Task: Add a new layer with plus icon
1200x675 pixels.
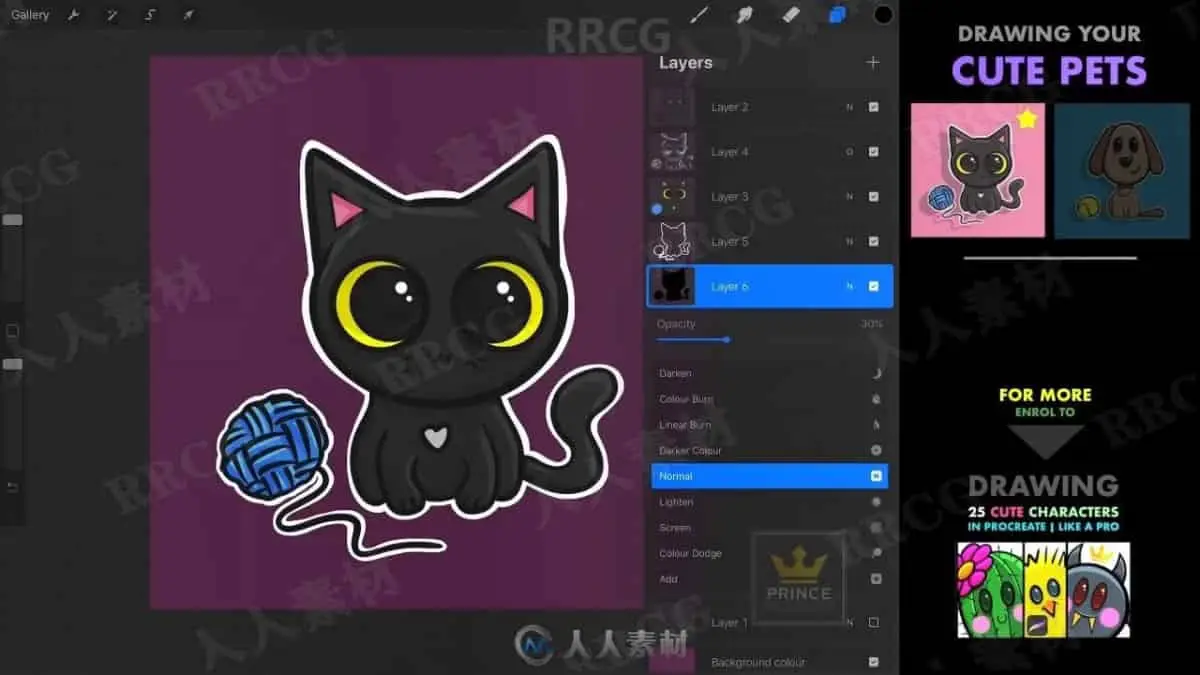Action: 873,62
